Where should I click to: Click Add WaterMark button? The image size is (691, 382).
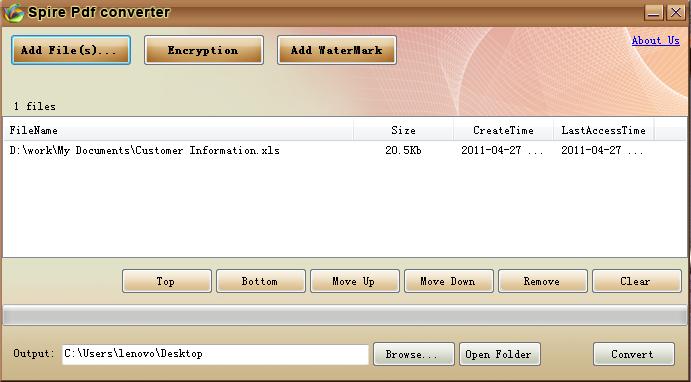337,50
